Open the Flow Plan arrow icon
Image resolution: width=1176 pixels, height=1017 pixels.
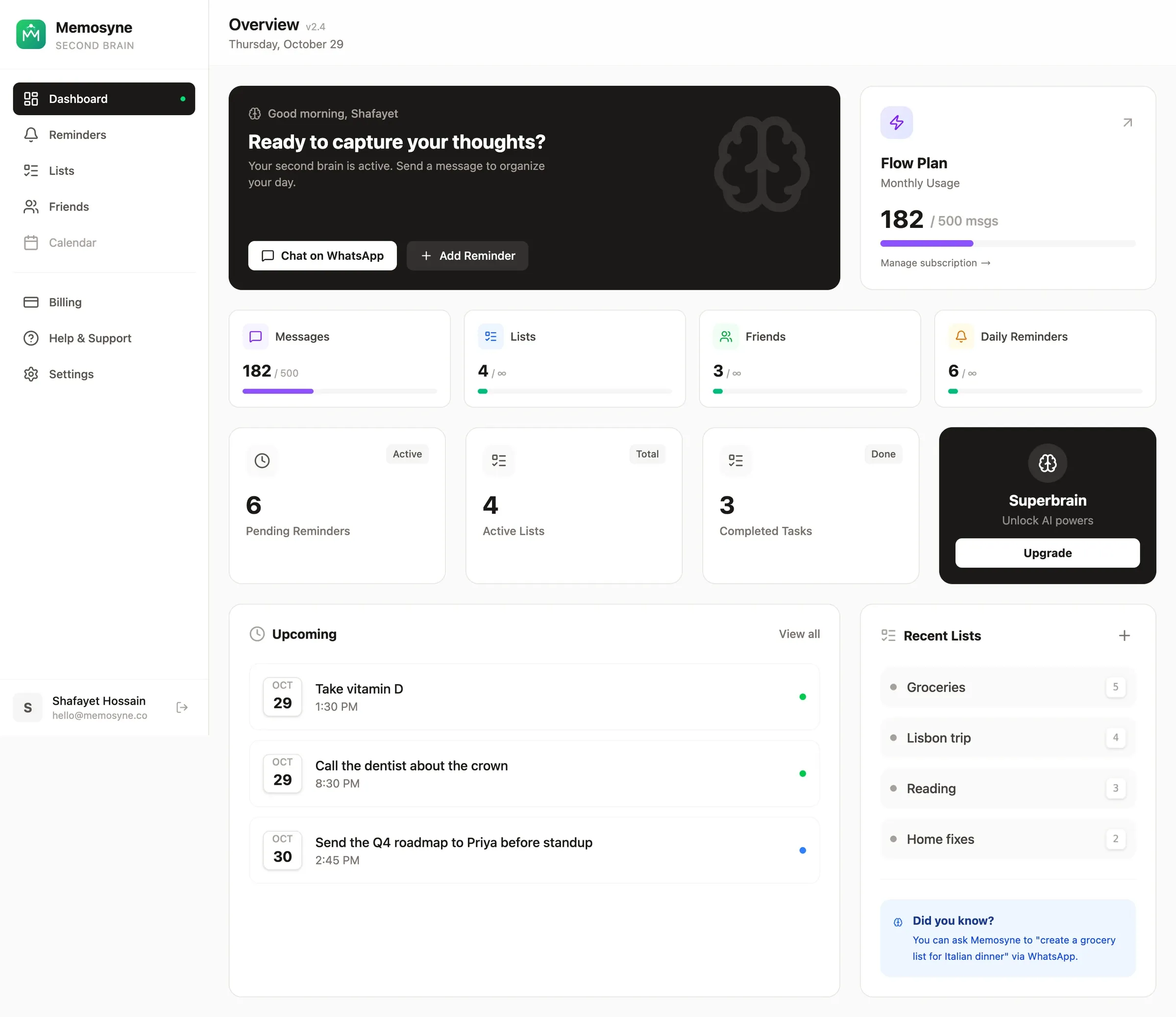click(x=1127, y=123)
